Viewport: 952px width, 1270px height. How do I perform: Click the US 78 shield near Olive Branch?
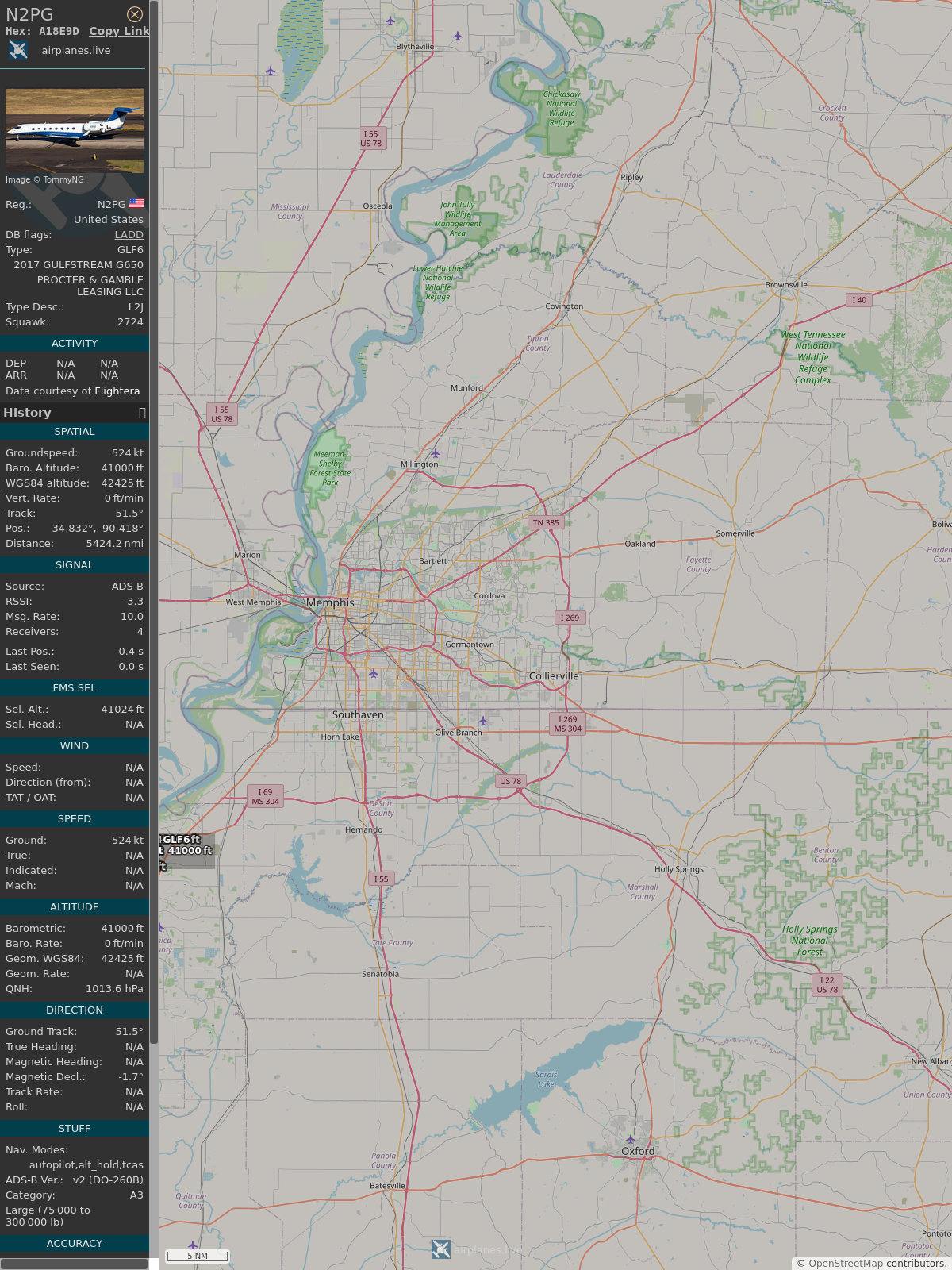click(x=511, y=781)
